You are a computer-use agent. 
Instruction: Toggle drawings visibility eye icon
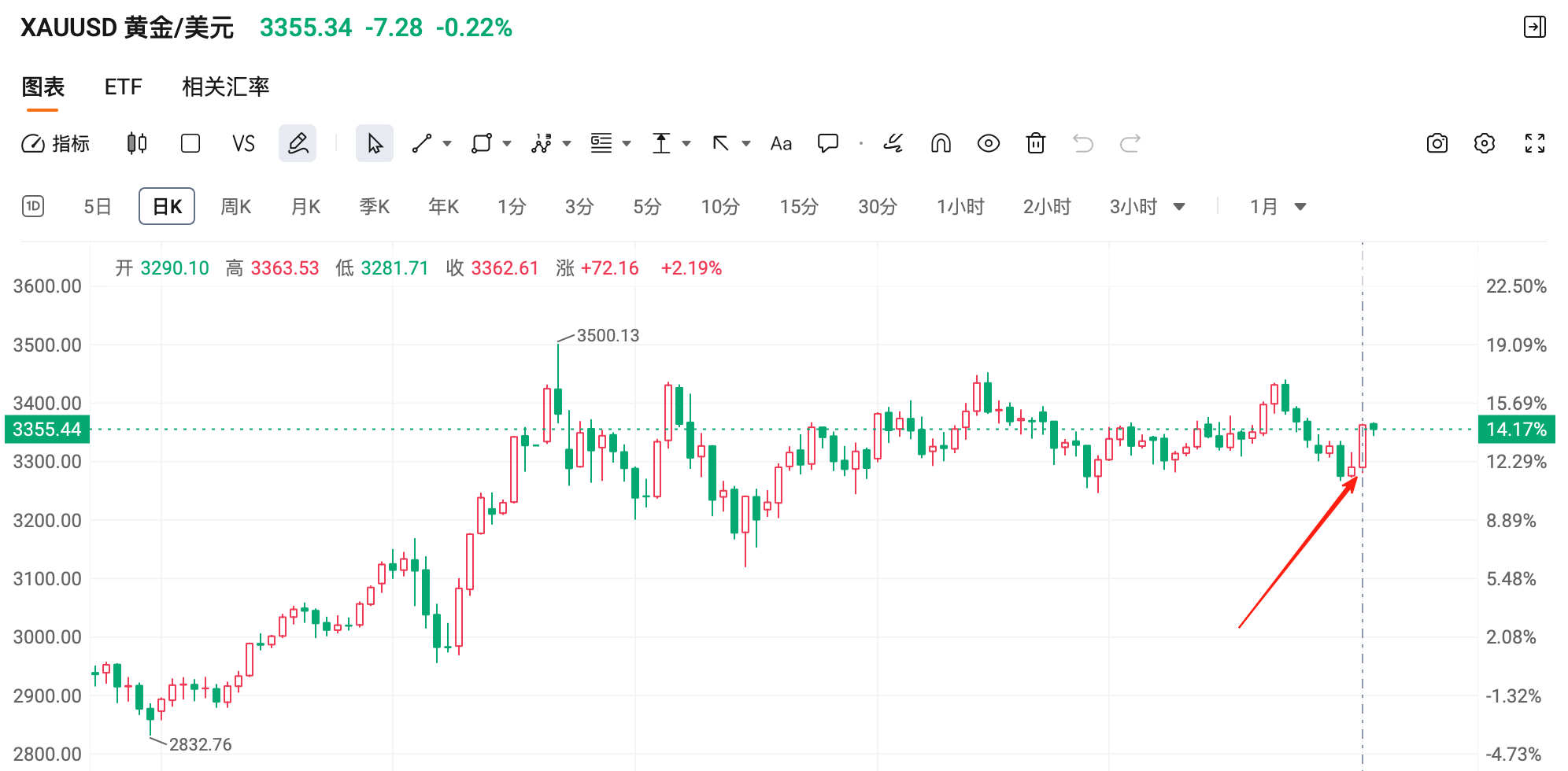click(989, 143)
